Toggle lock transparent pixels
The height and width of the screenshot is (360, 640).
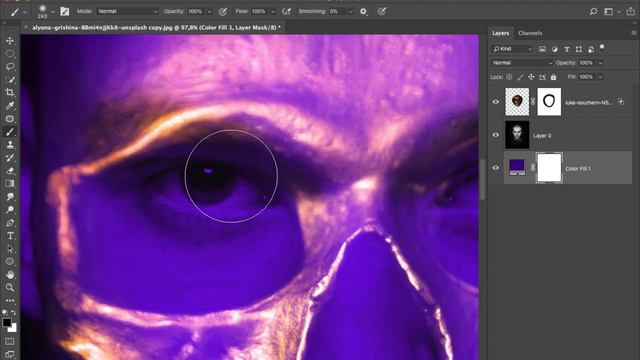(x=509, y=77)
